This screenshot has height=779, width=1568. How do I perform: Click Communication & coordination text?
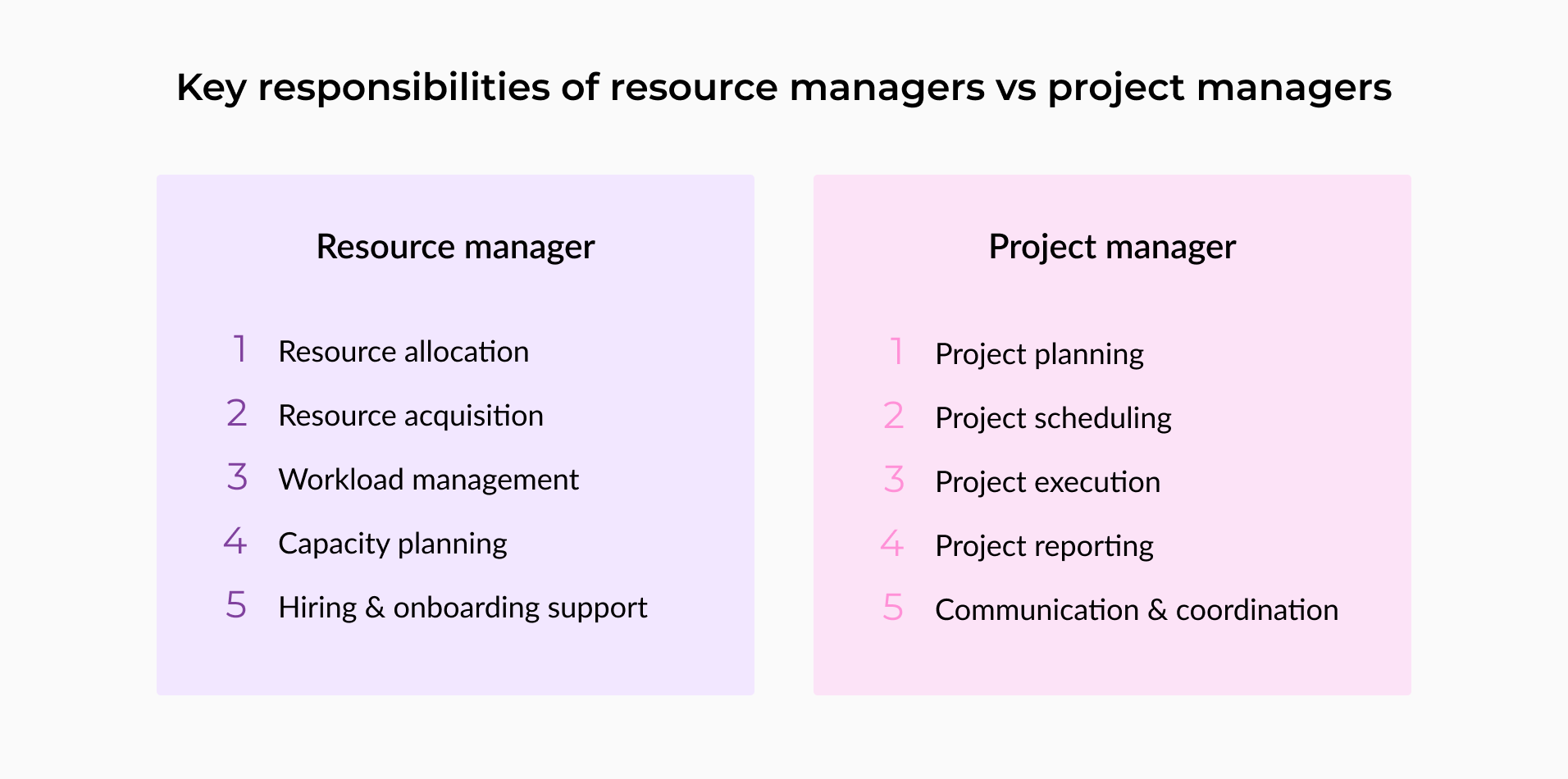point(1137,610)
